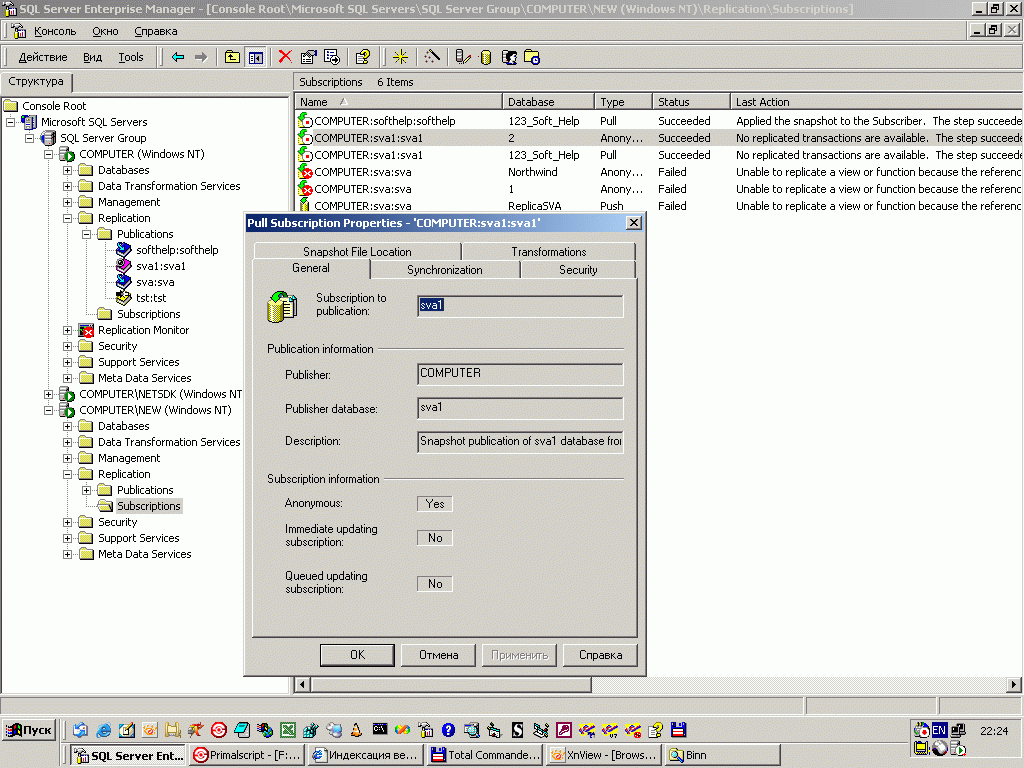Sort by the Status column header
Viewport: 1024px width, 768px height.
pyautogui.click(x=691, y=102)
